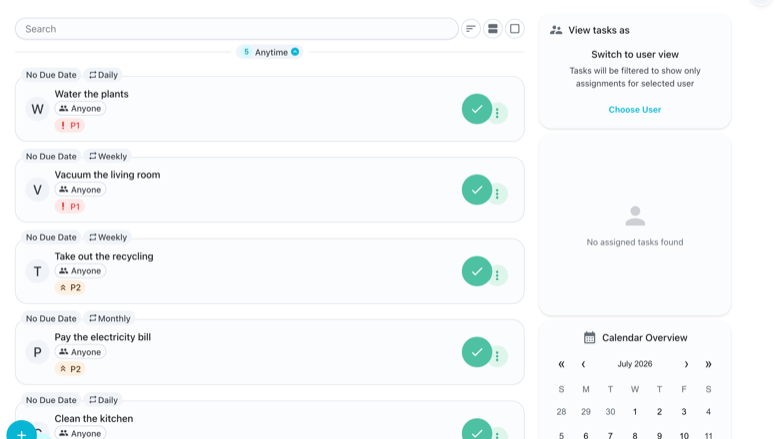Screen dimensions: 780x439
Task: Open the sort options icon beside search
Action: (x=471, y=29)
